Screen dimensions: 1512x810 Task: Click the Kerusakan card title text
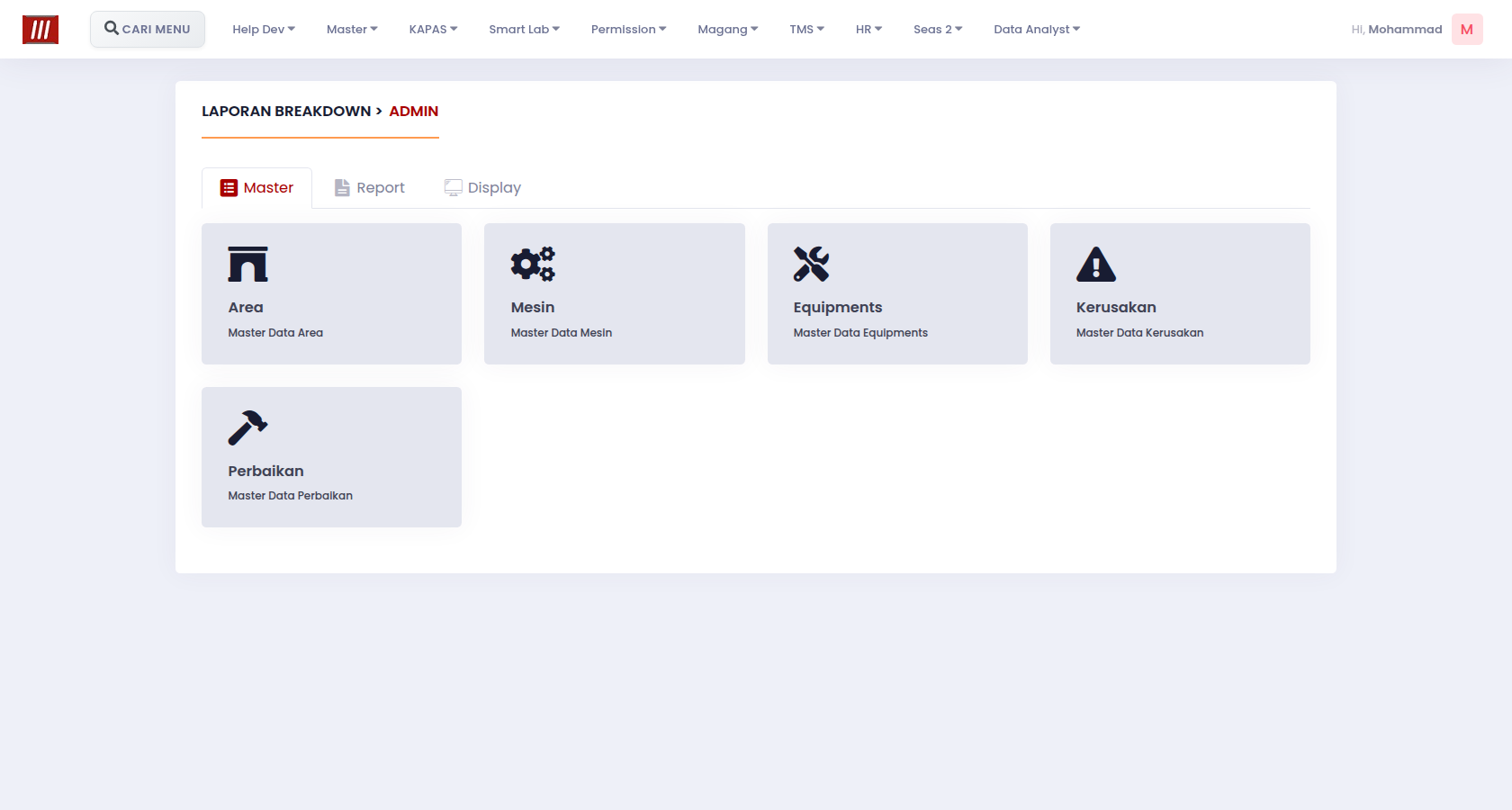tap(1116, 307)
